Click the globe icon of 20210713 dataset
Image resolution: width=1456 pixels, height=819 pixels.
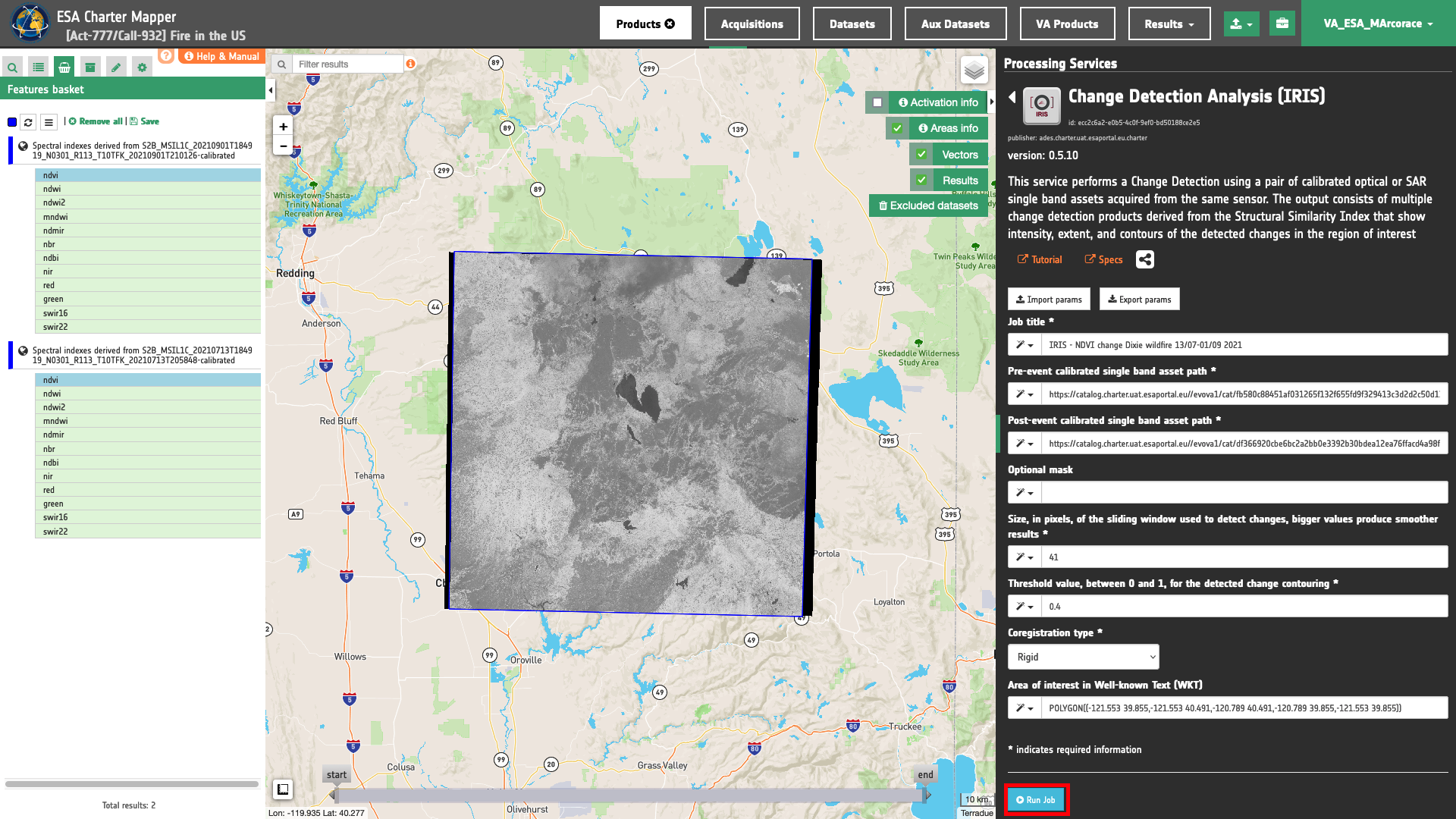pyautogui.click(x=24, y=350)
